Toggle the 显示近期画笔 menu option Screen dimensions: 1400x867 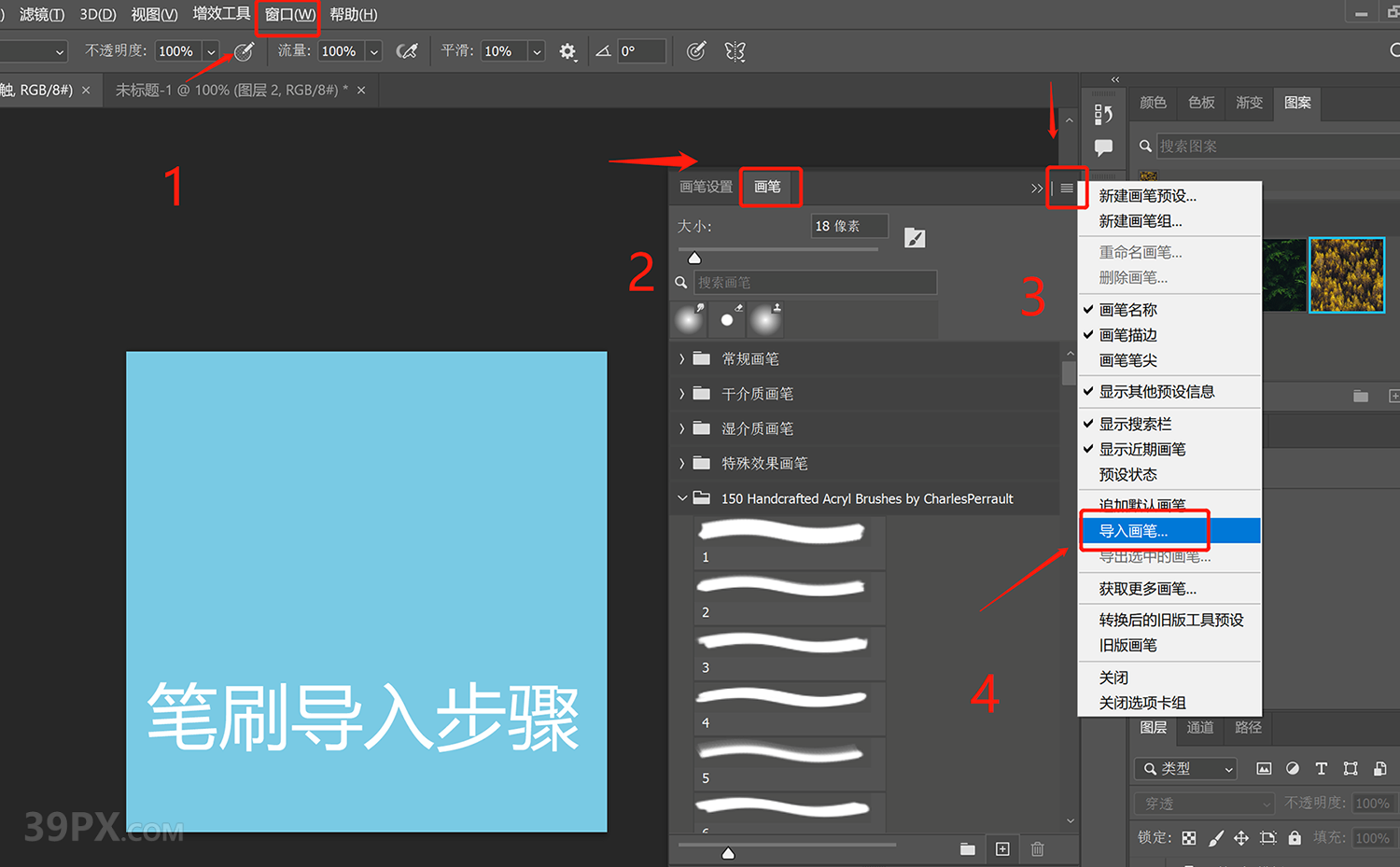click(x=1141, y=449)
